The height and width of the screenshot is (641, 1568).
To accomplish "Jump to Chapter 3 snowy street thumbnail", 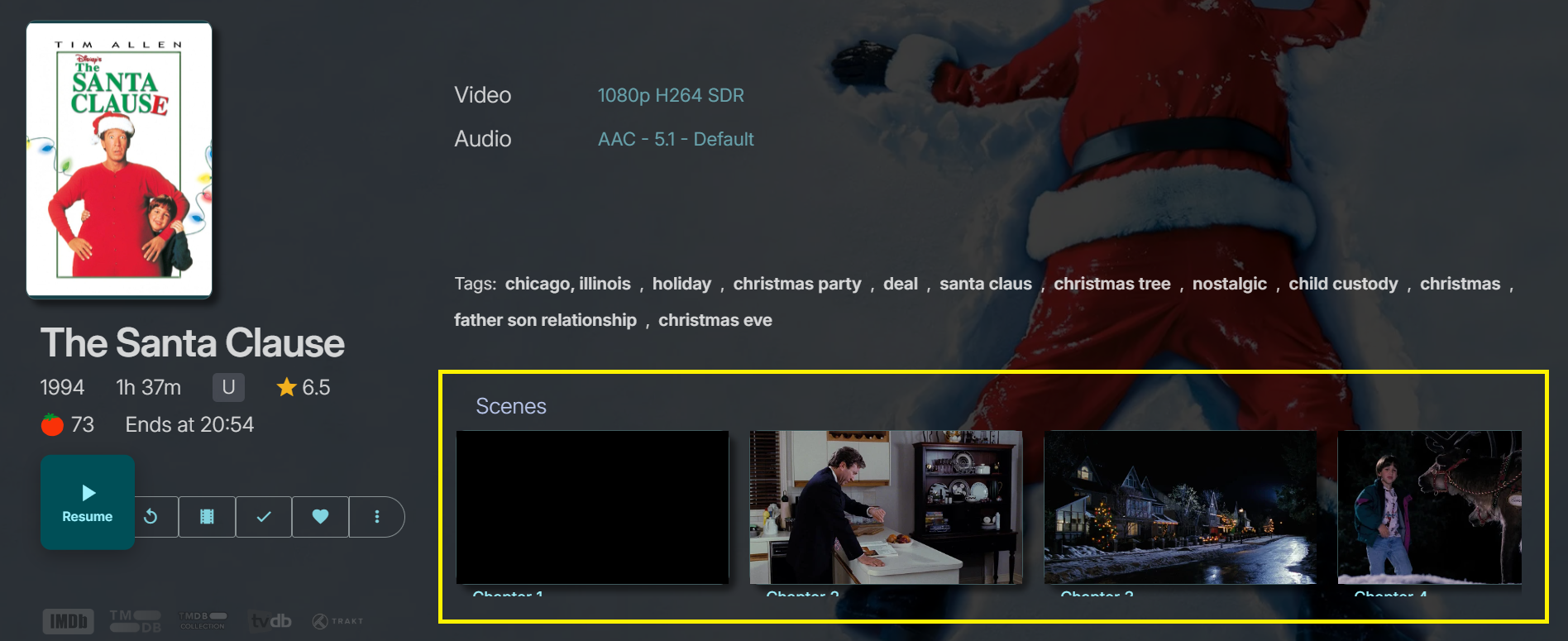I will point(1180,507).
